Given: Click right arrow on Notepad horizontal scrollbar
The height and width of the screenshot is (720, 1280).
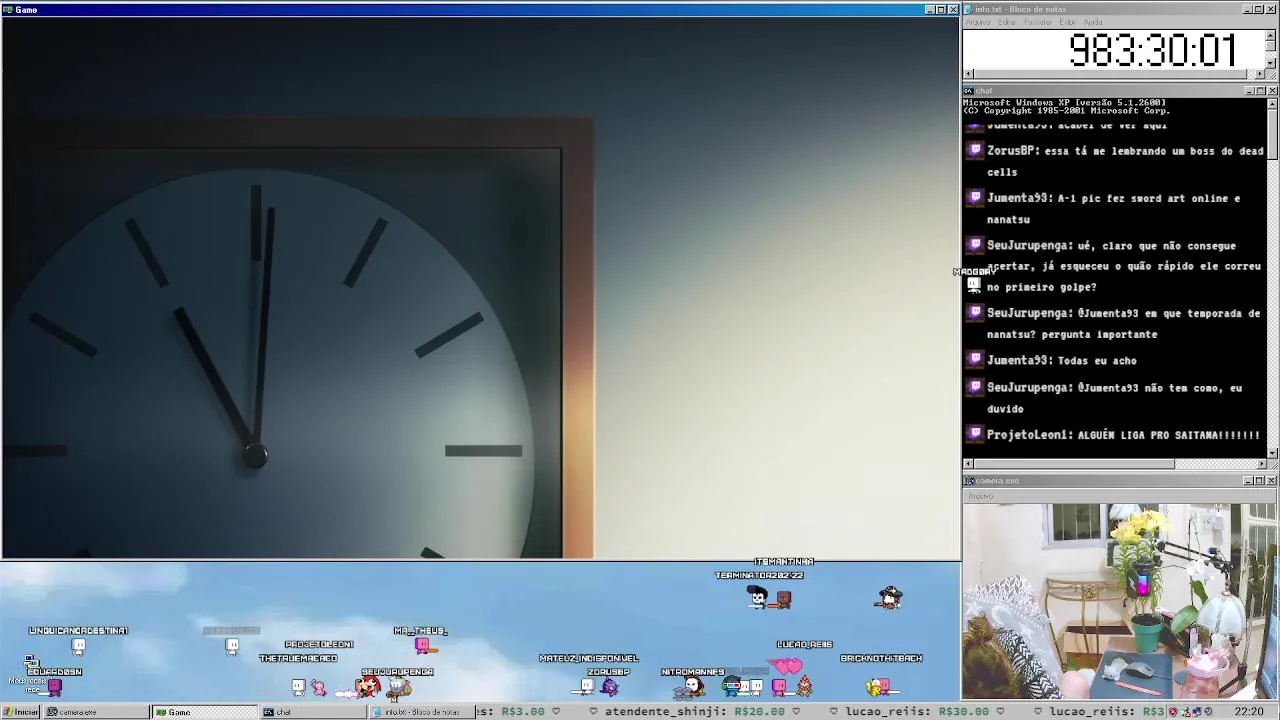Looking at the screenshot, I should pyautogui.click(x=1260, y=74).
